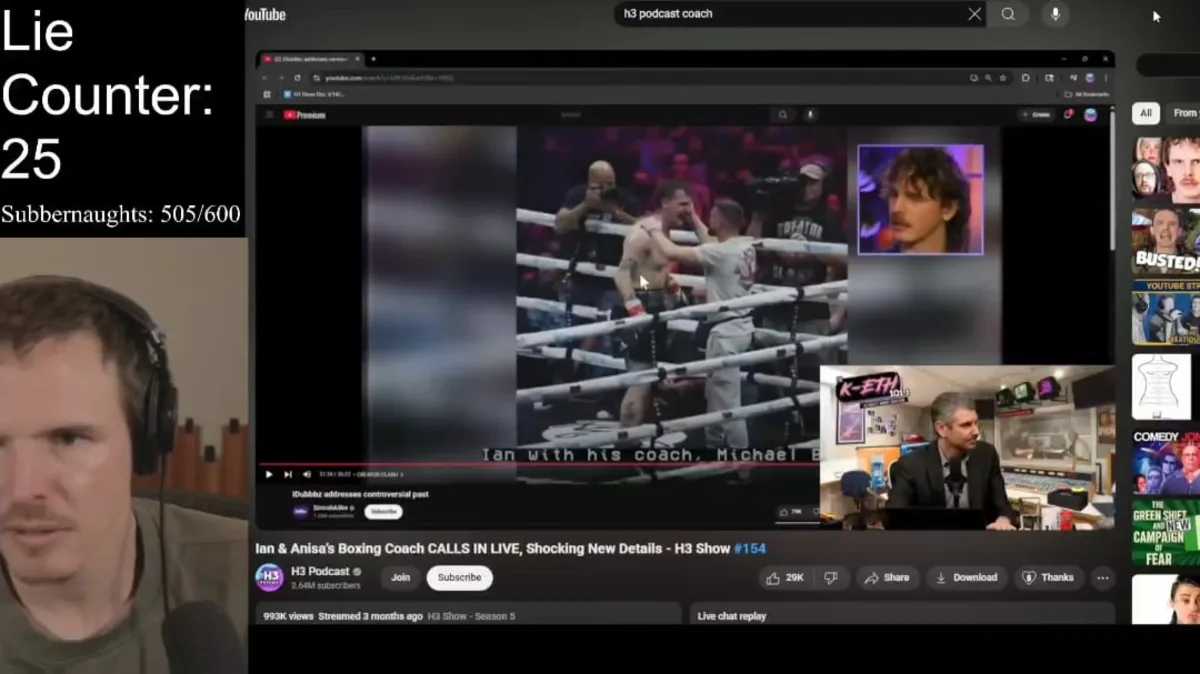Play the embedded iDubbbz video

pyautogui.click(x=268, y=474)
